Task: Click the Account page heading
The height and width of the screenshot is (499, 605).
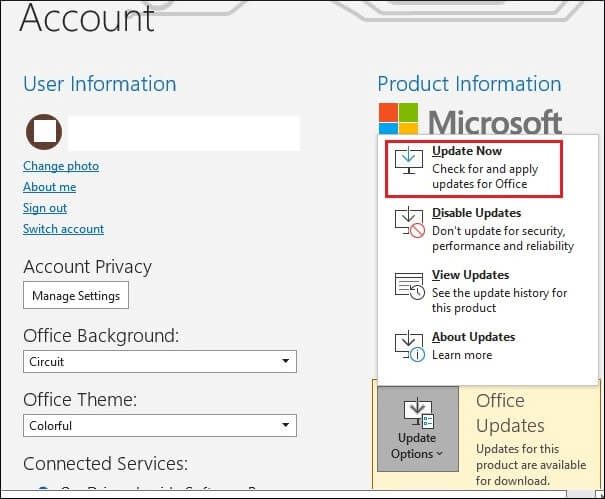Action: tap(87, 17)
